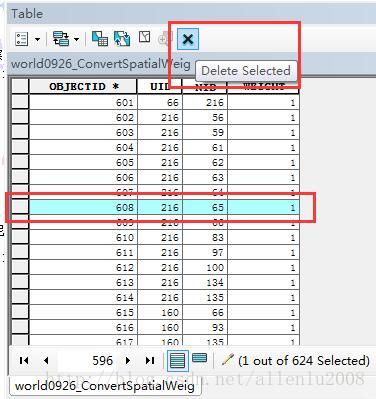
Task: Click the OBJECTID column header
Action: (83, 87)
